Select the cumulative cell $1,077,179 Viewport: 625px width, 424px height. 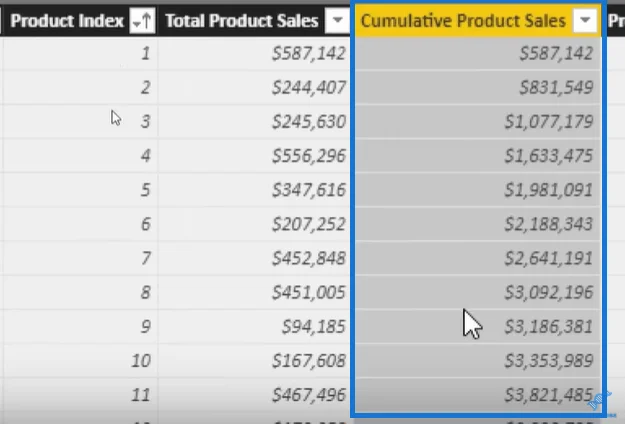(478, 122)
